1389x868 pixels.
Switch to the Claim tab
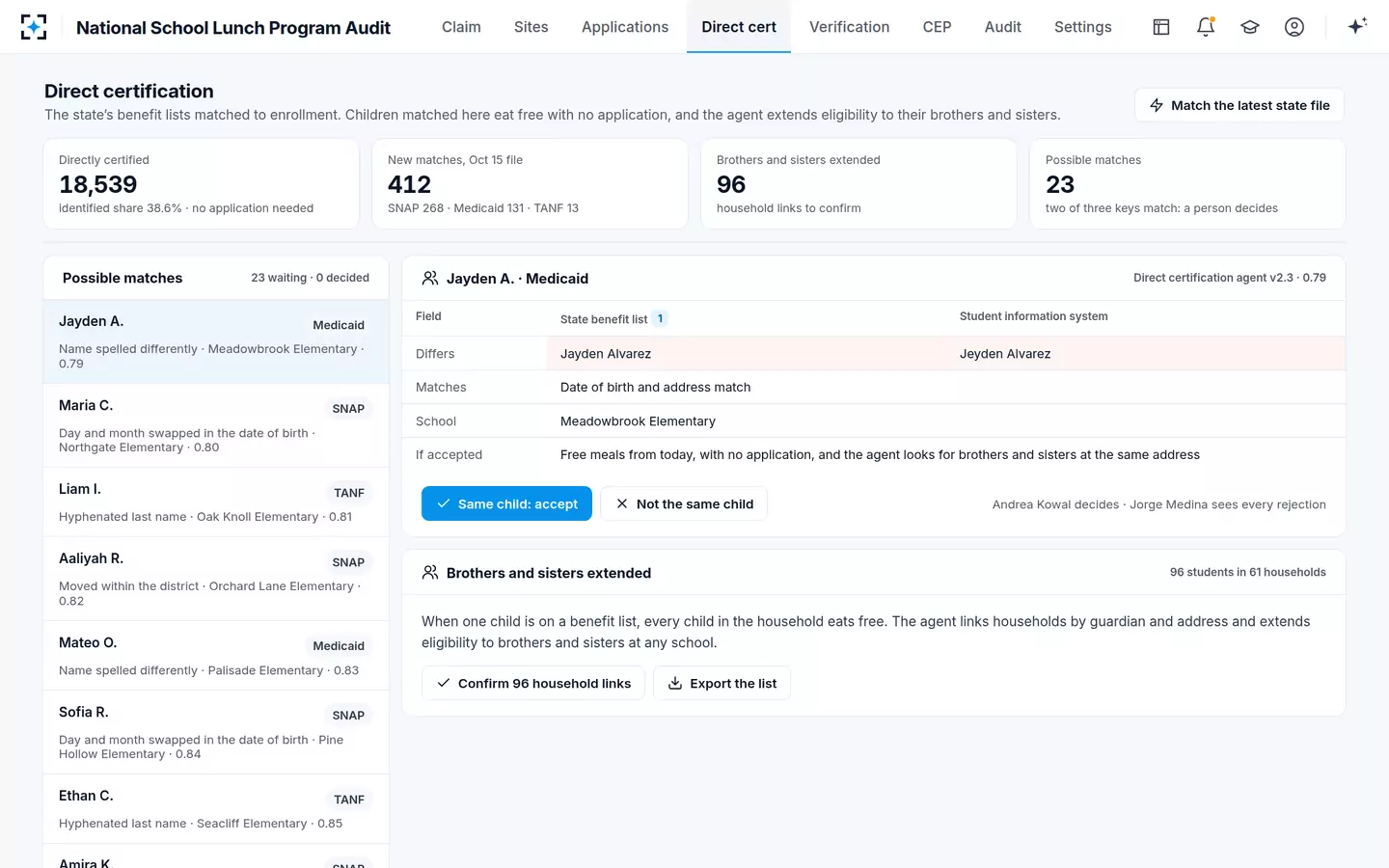click(x=461, y=27)
